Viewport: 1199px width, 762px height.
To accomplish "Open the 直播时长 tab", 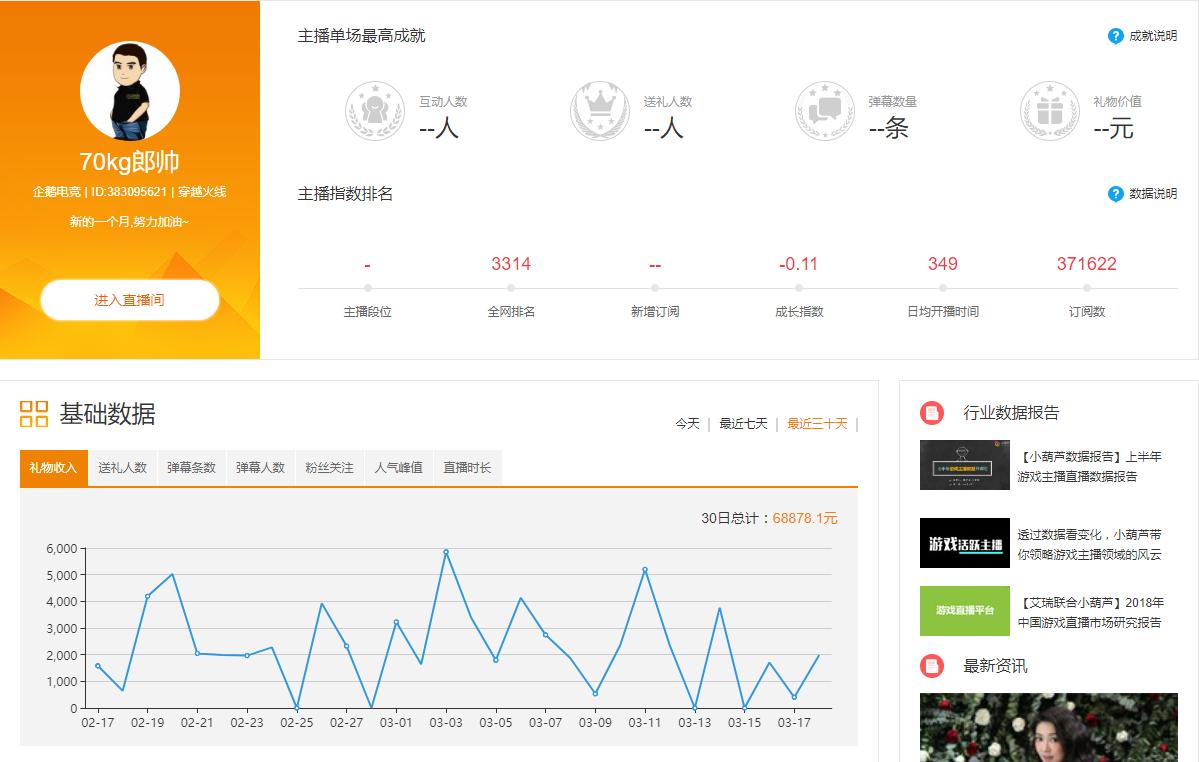I will point(467,468).
